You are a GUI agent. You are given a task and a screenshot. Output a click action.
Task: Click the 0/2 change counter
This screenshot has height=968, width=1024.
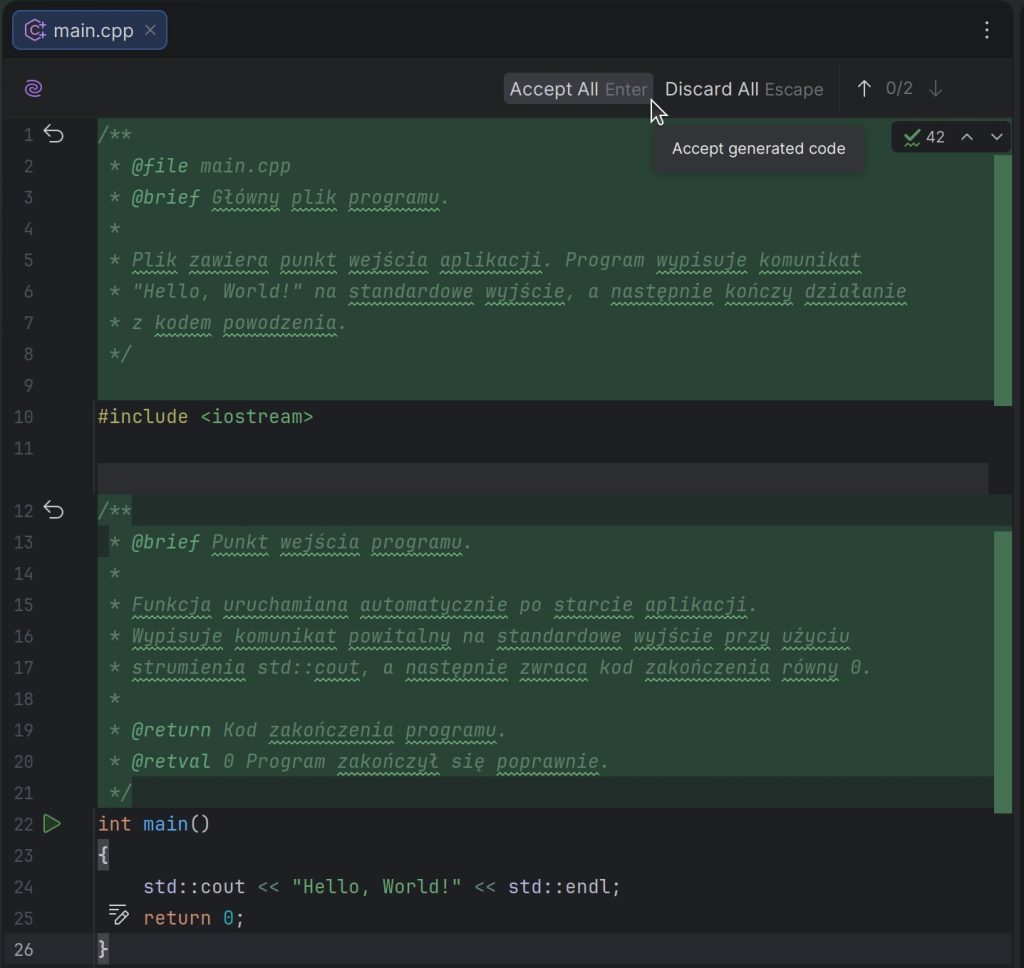point(899,89)
